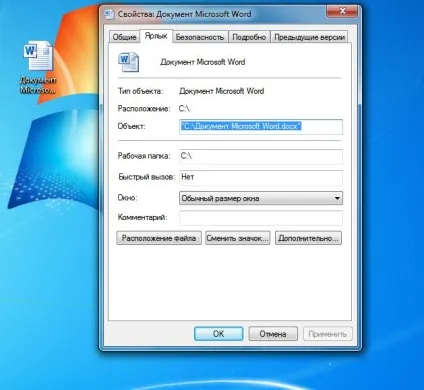Screen dimensions: 424x390
Task: Cancel with the Отмена button
Action: tap(273, 334)
